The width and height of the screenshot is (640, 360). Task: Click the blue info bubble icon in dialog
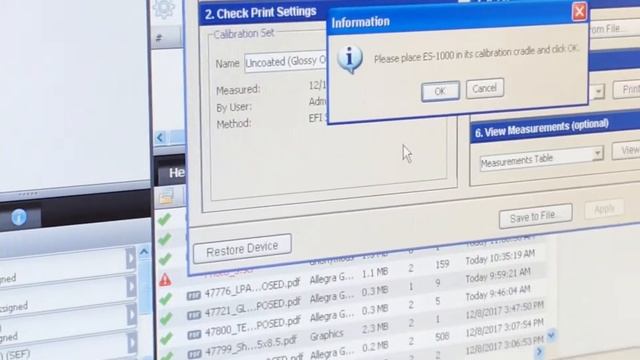350,60
